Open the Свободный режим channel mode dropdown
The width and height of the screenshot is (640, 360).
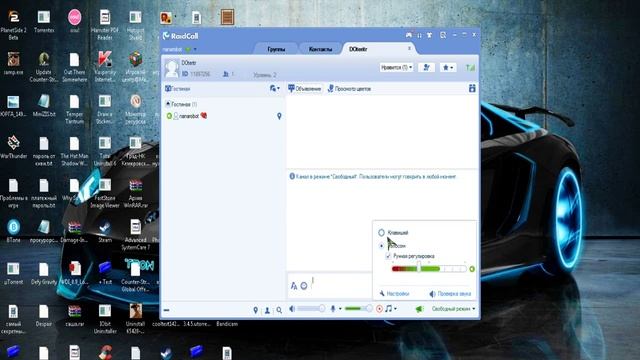pos(453,309)
